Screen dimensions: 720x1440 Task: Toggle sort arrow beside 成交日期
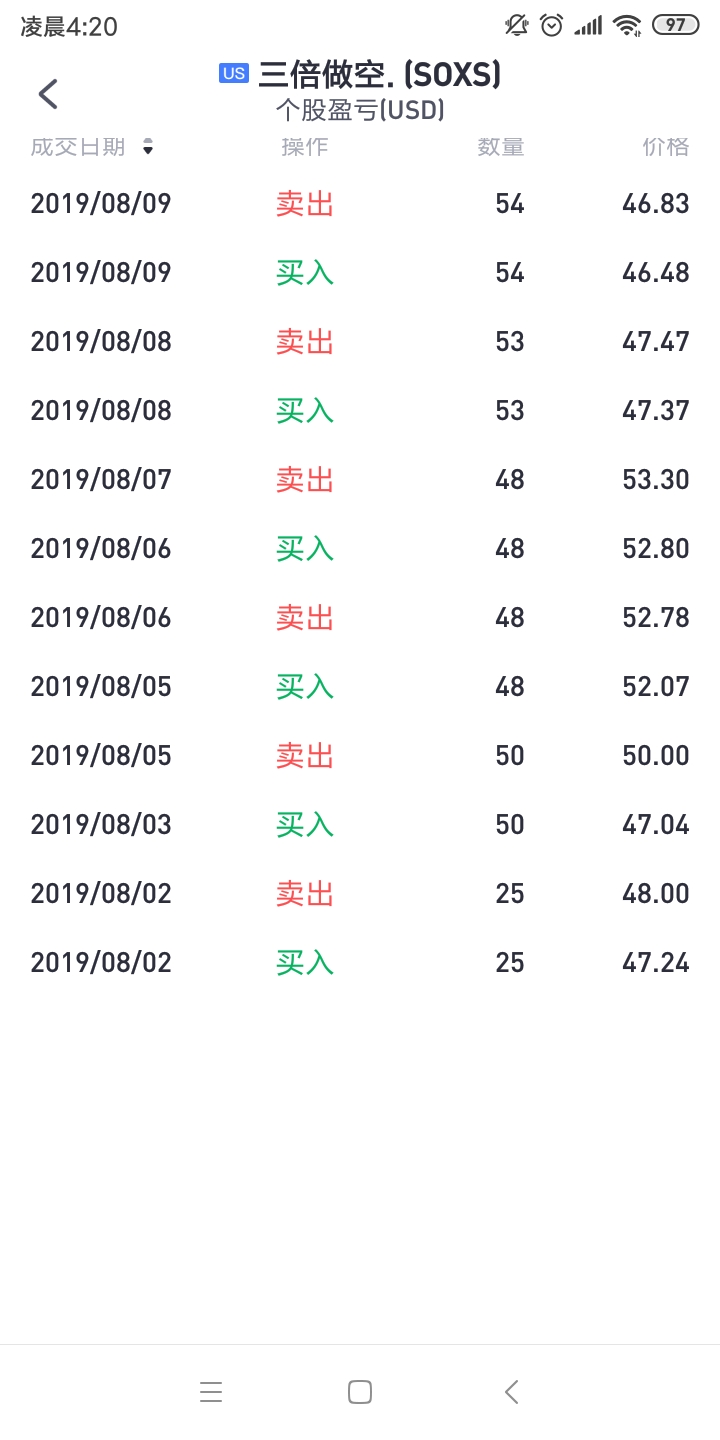(148, 148)
